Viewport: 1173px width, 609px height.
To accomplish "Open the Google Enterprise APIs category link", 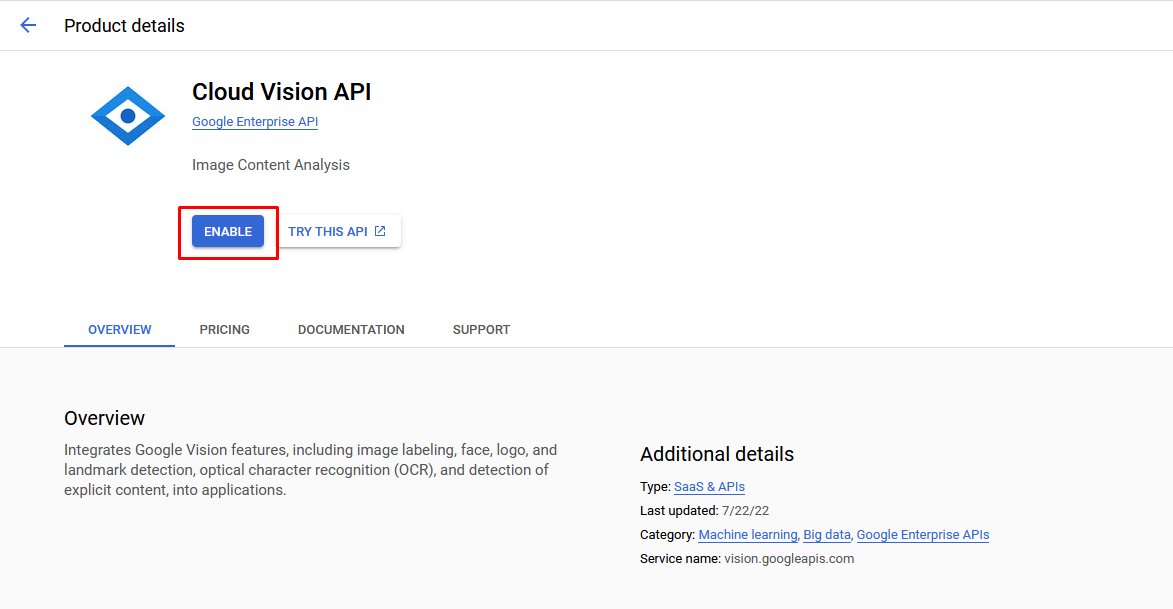I will pos(922,535).
